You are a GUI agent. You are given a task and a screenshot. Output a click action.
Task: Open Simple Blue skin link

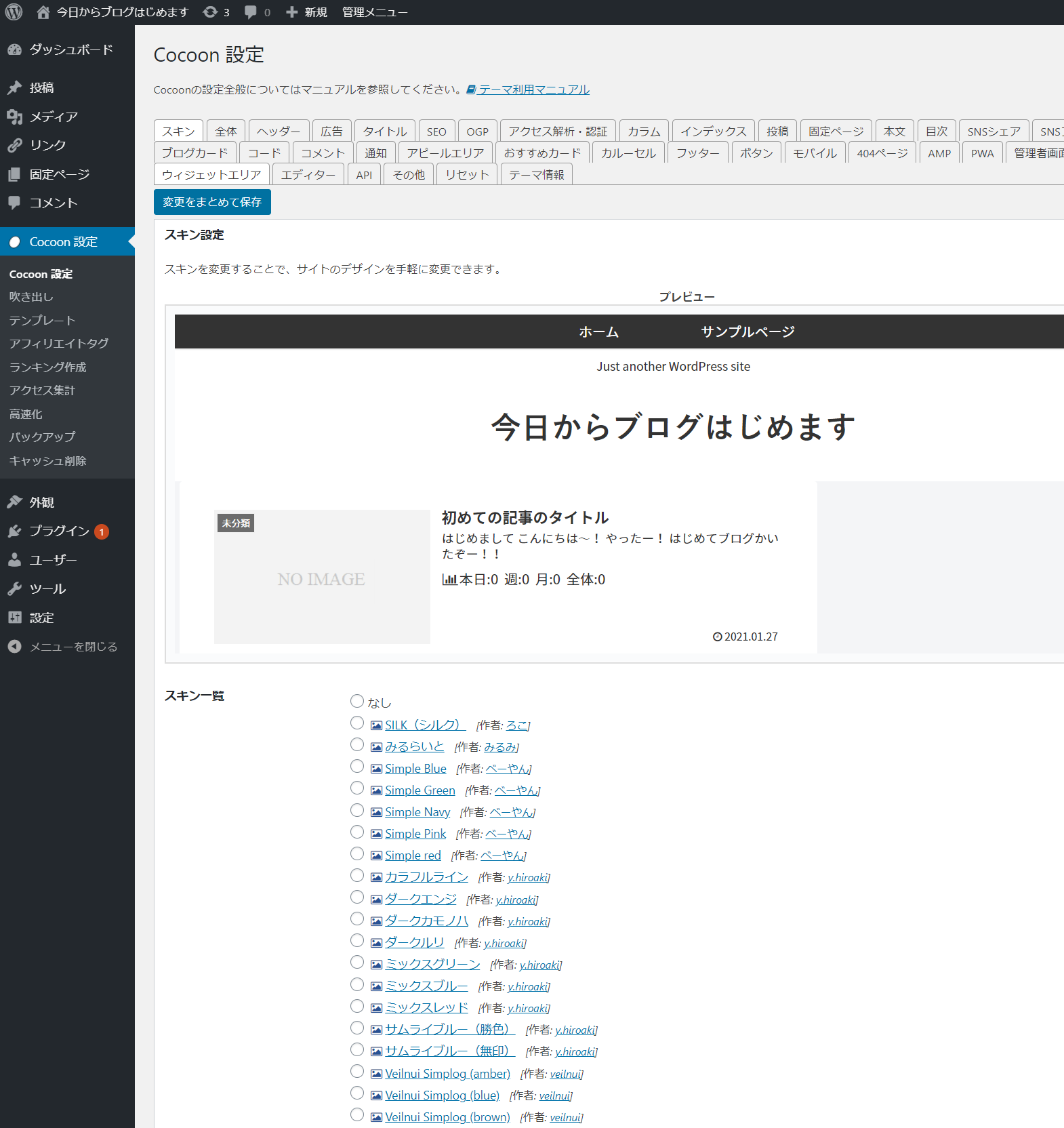tap(415, 769)
